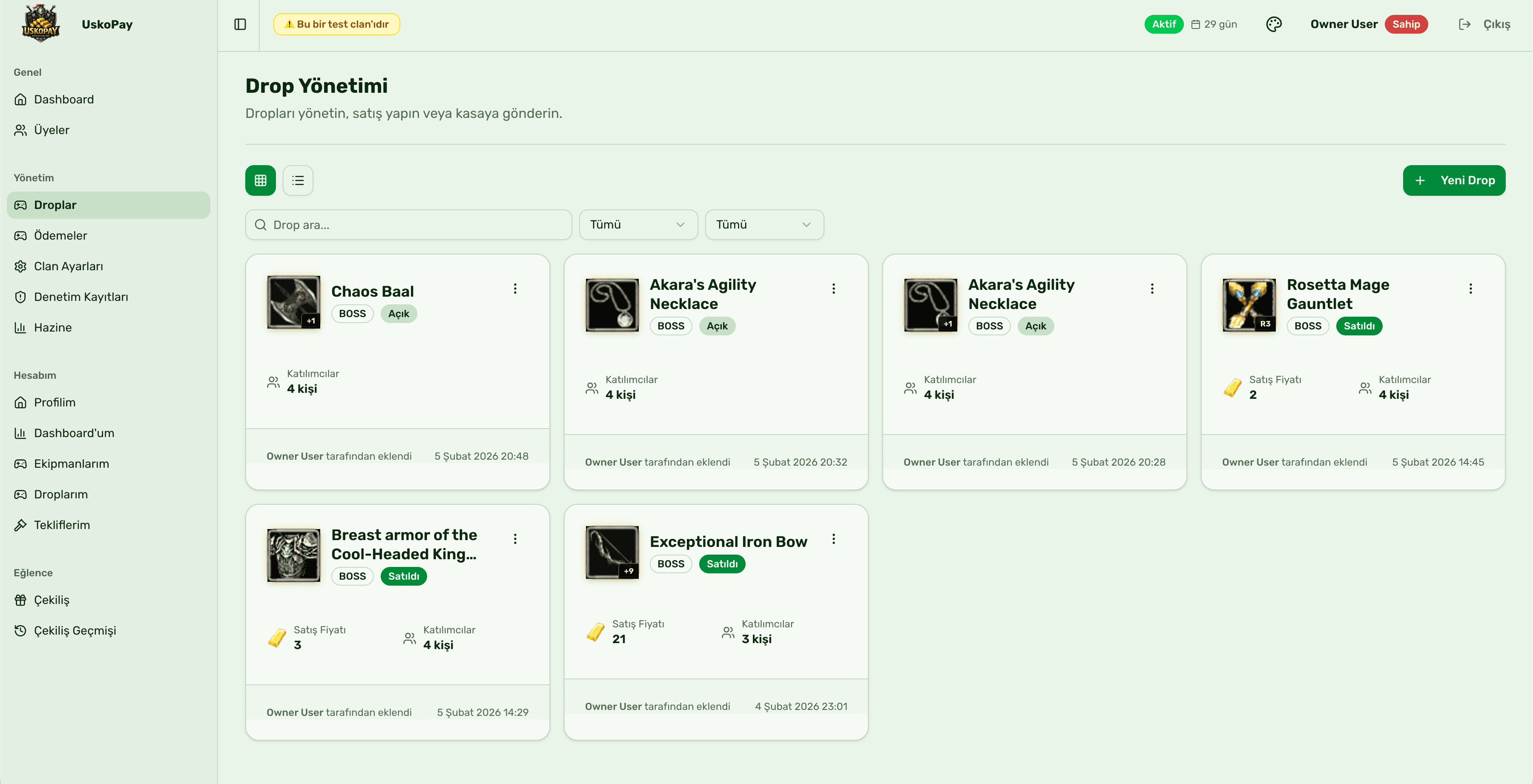
Task: Open options menu on Rosetta Mage Gauntlet
Action: 1470,289
